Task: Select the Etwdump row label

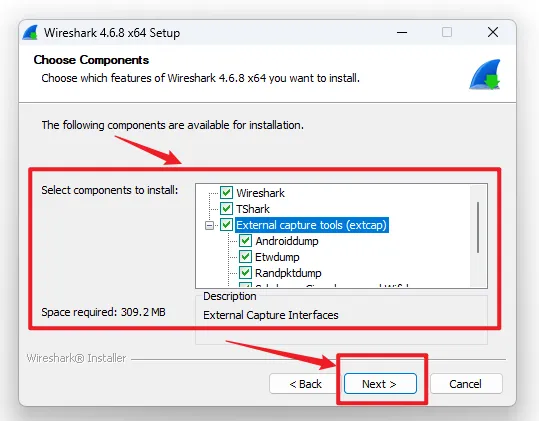Action: (x=277, y=257)
